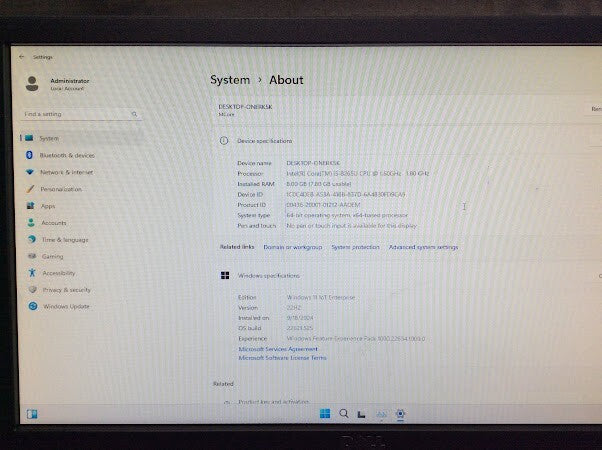Screen dimensions: 602x450
Task: Click System in the breadcrumb header
Action: (x=230, y=80)
